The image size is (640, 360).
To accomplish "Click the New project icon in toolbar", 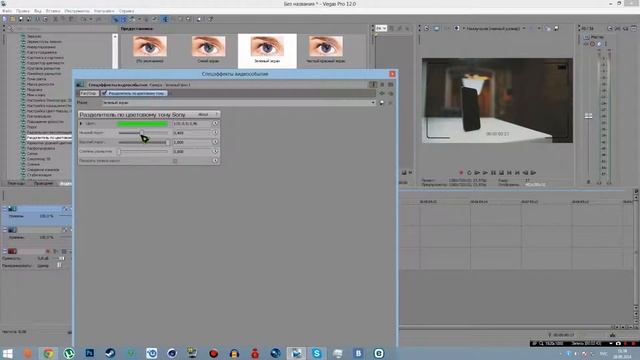I will click(4, 19).
